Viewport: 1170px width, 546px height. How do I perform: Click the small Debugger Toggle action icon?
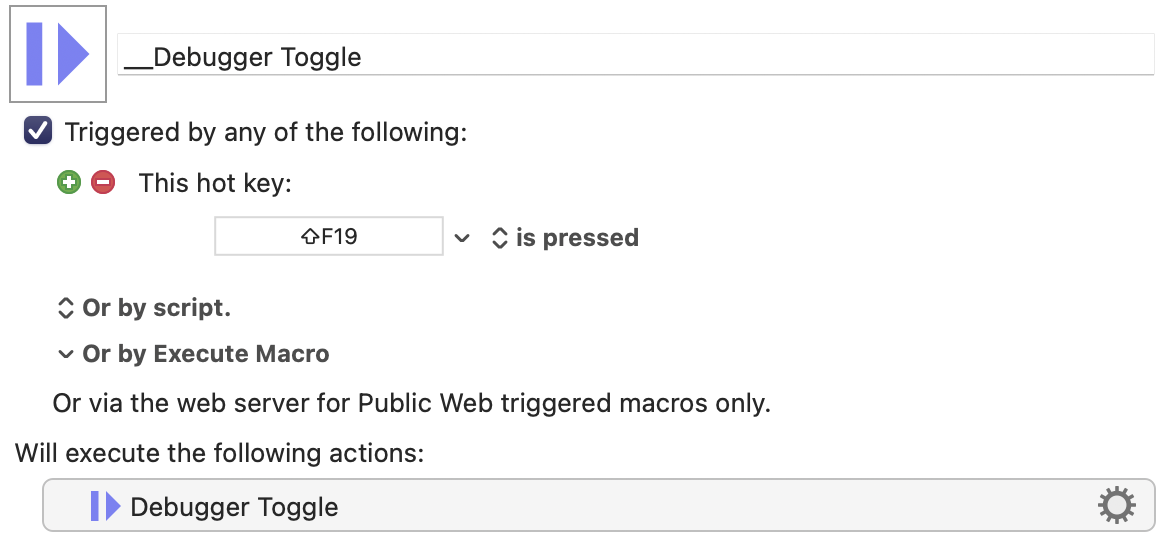[105, 506]
